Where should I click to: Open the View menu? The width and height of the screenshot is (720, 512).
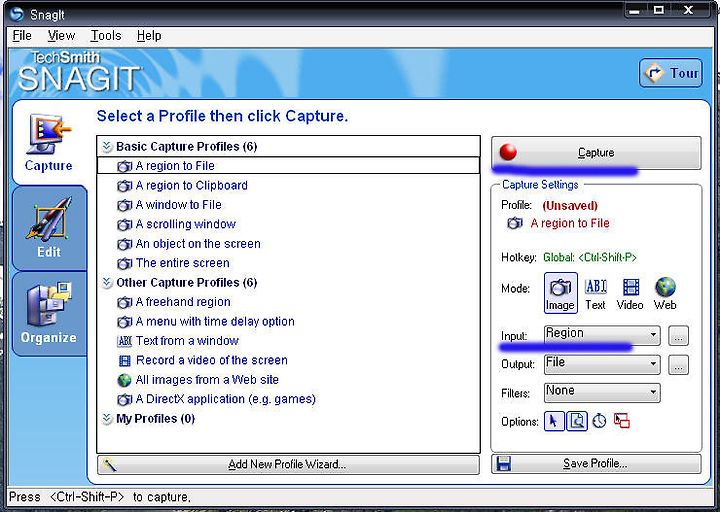pos(61,36)
